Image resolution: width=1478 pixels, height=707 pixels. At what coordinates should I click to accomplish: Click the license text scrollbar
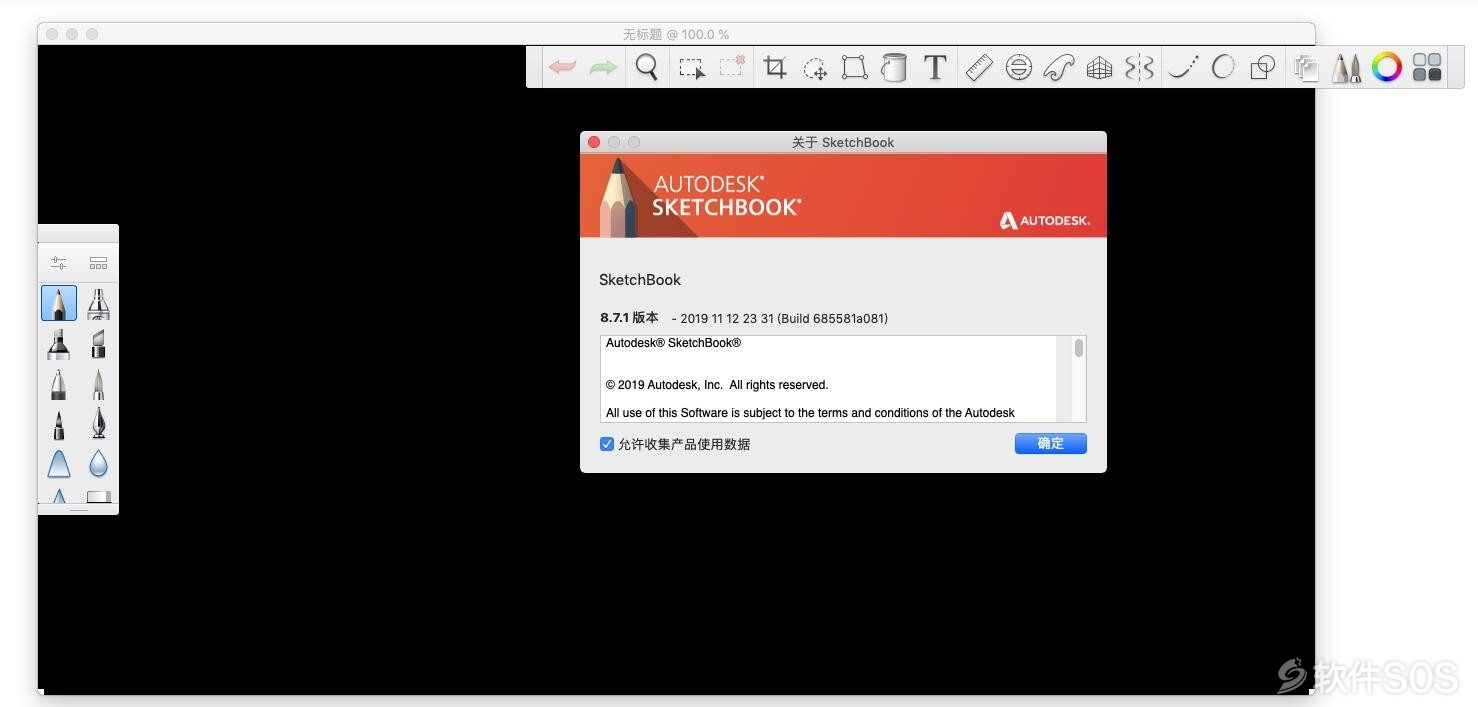tap(1079, 348)
